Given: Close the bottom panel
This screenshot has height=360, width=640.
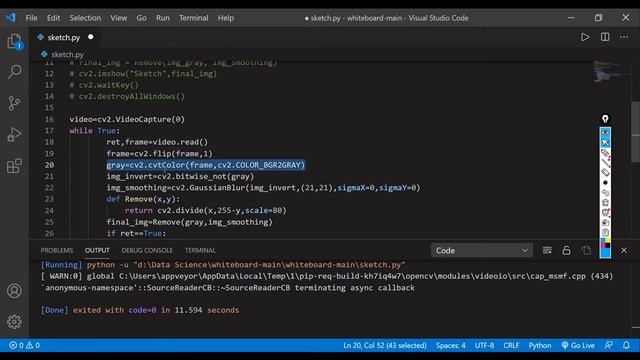Looking at the screenshot, I should click(x=624, y=250).
